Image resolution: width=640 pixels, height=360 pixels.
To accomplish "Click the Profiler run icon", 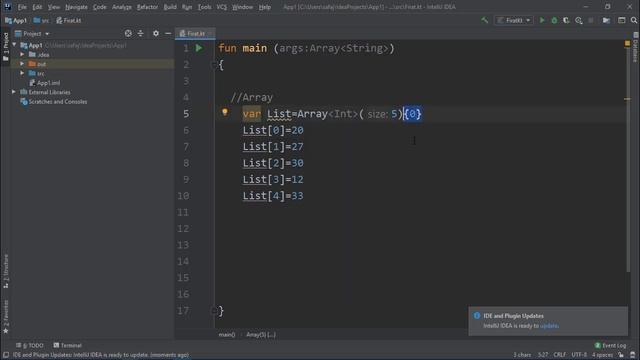I will tap(578, 20).
